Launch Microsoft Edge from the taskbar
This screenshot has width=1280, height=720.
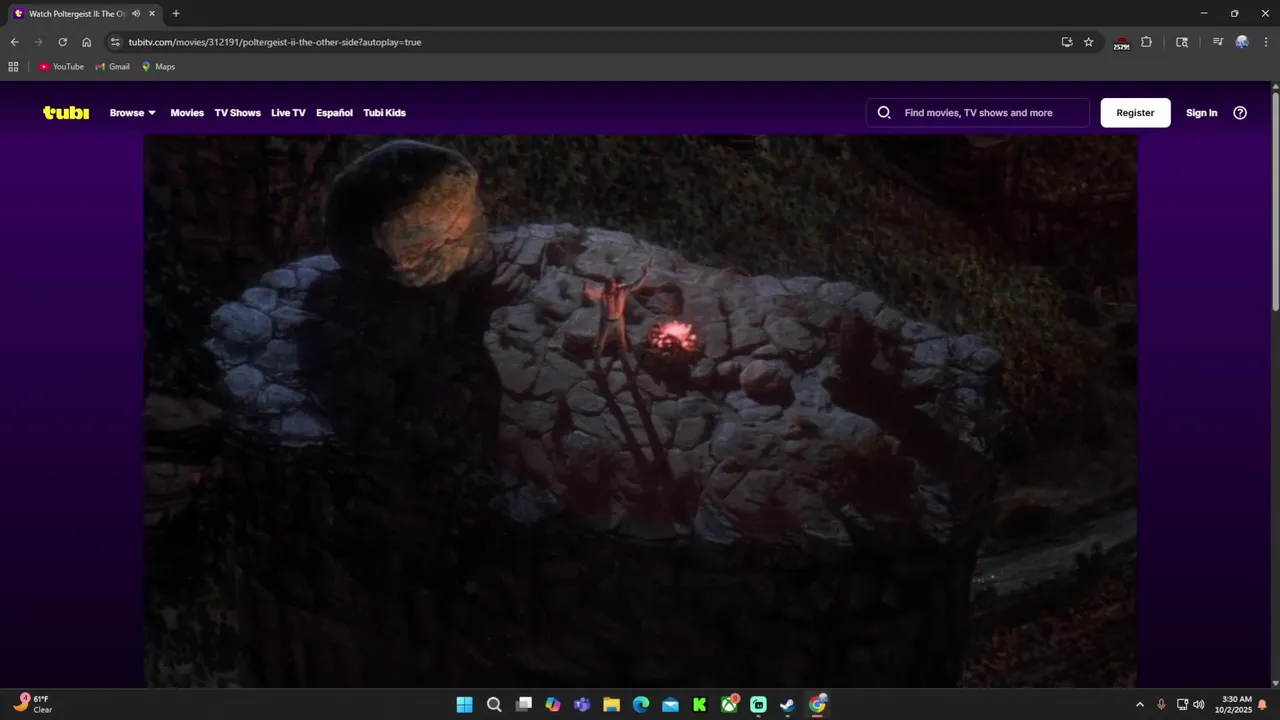click(641, 705)
